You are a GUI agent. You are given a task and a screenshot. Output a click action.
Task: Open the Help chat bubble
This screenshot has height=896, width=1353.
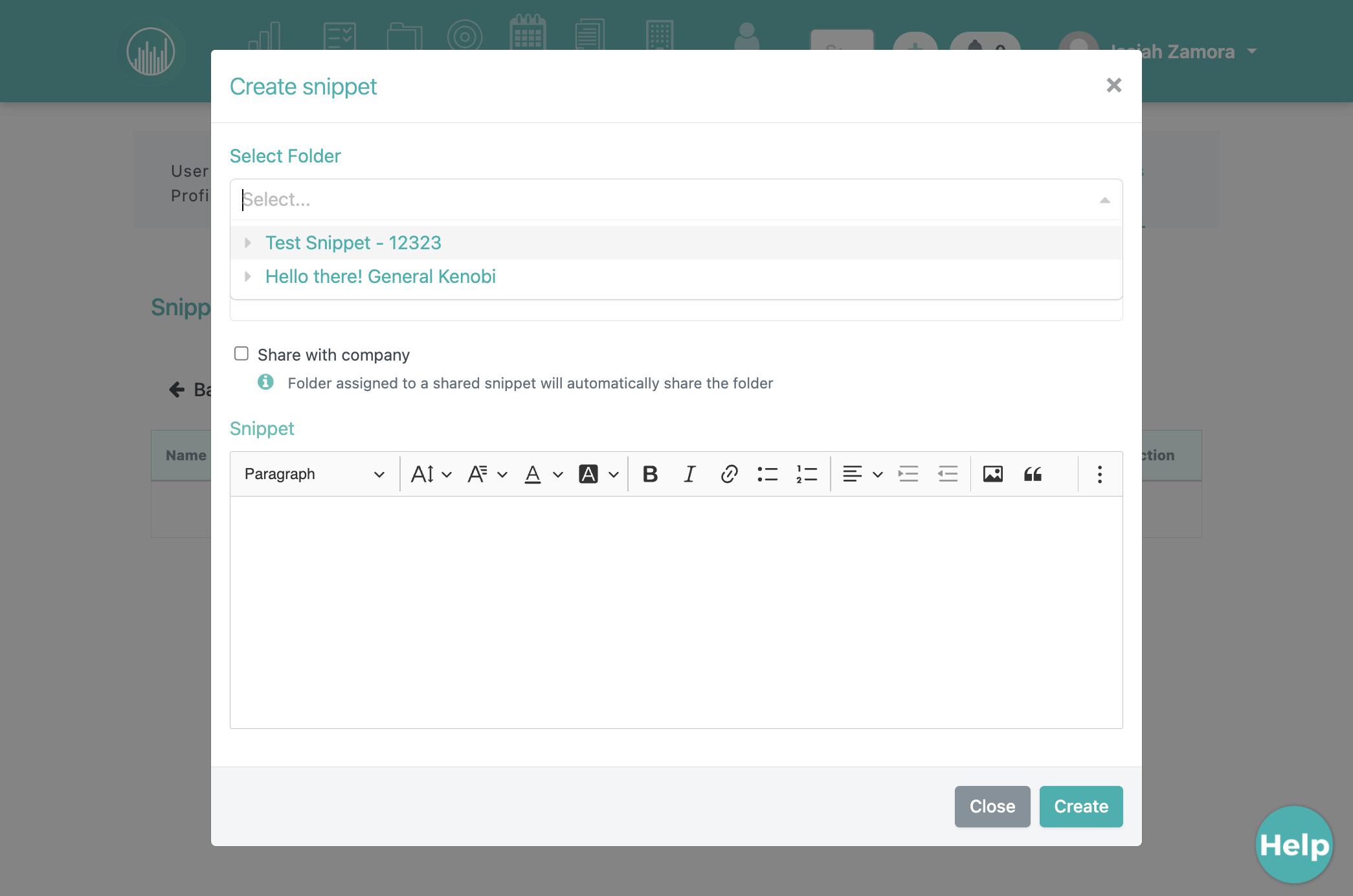pyautogui.click(x=1294, y=844)
